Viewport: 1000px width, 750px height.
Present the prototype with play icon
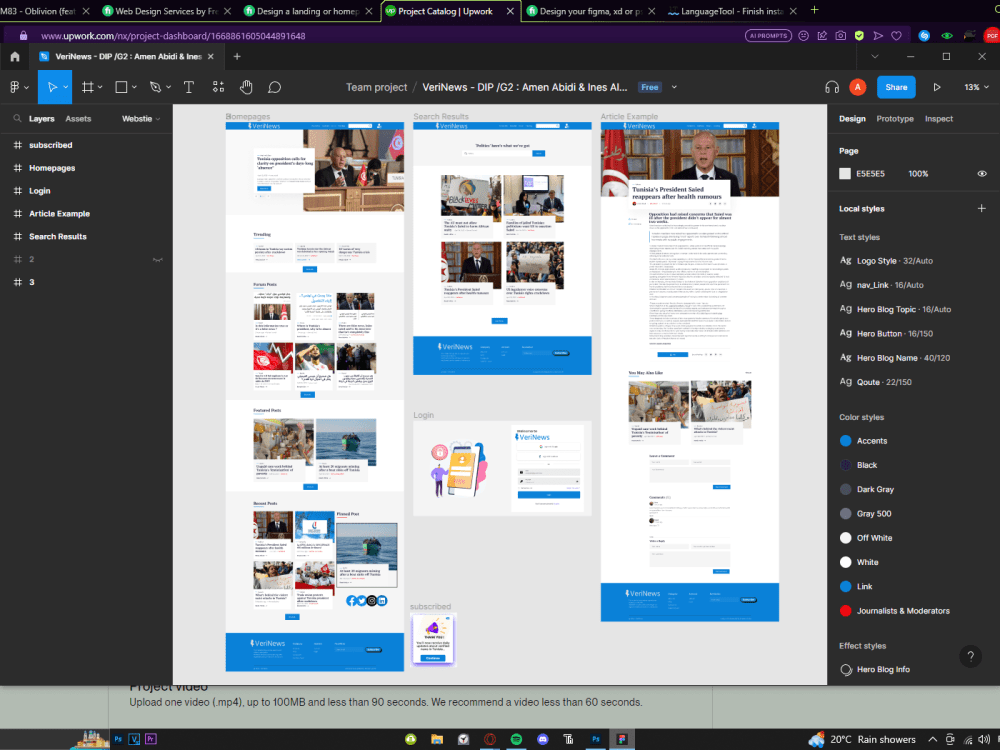pyautogui.click(x=937, y=87)
